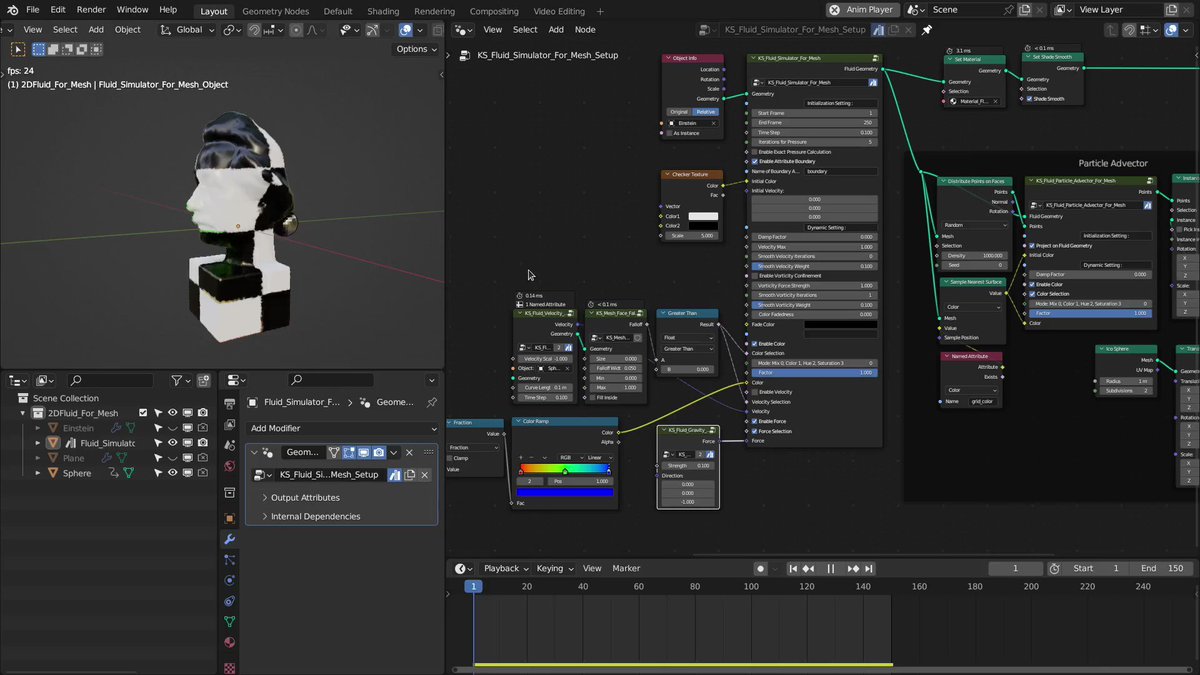
Task: Enable the Enable Vorticity Confinement checkbox
Action: point(755,276)
